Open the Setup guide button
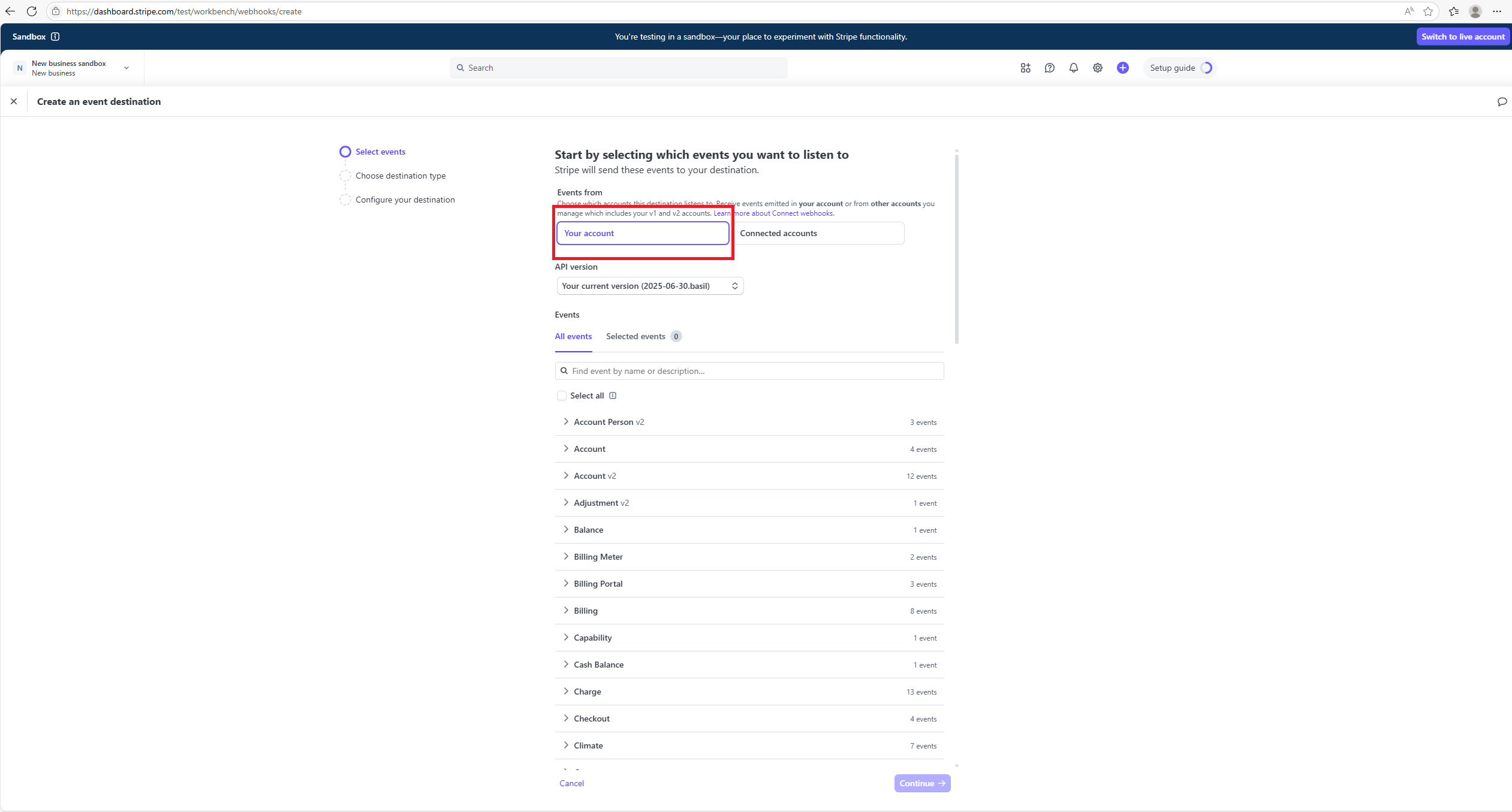The image size is (1512, 812). 1179,68
